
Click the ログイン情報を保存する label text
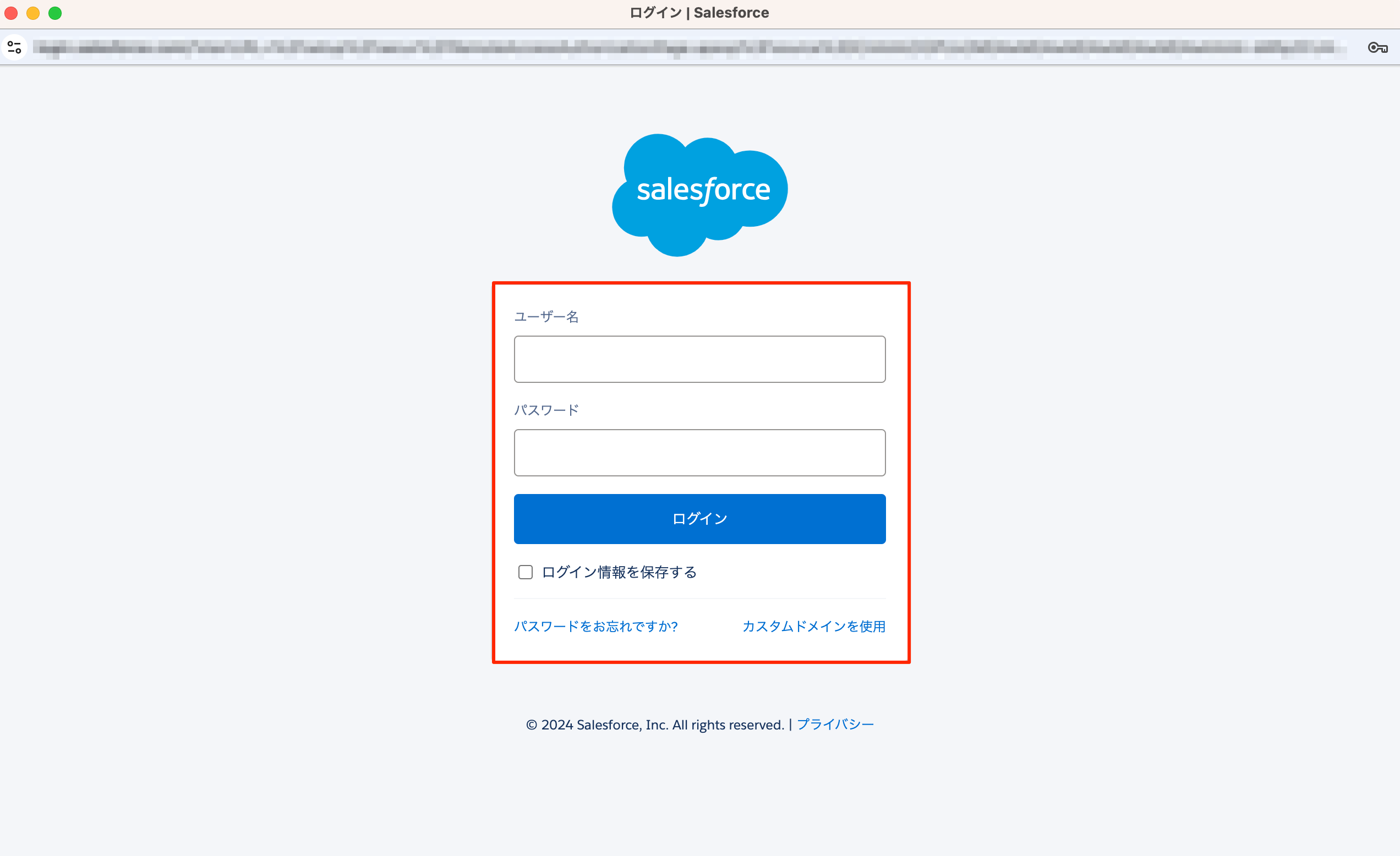coord(619,572)
